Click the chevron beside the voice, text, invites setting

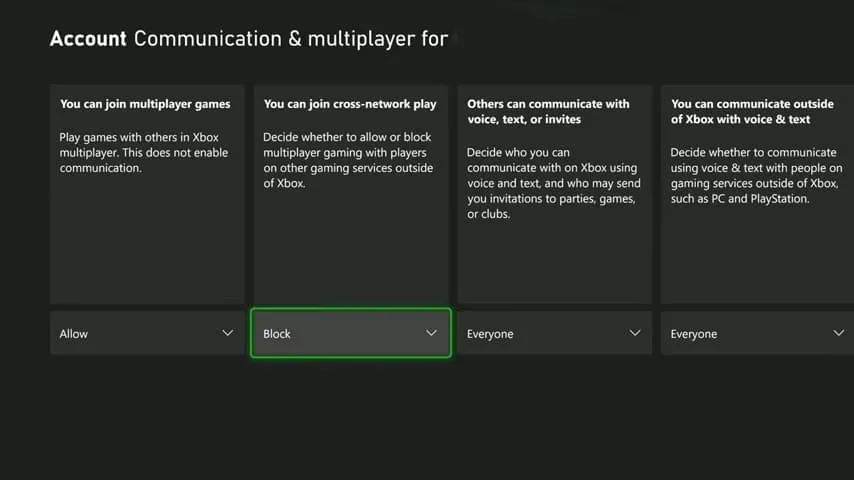tap(635, 333)
